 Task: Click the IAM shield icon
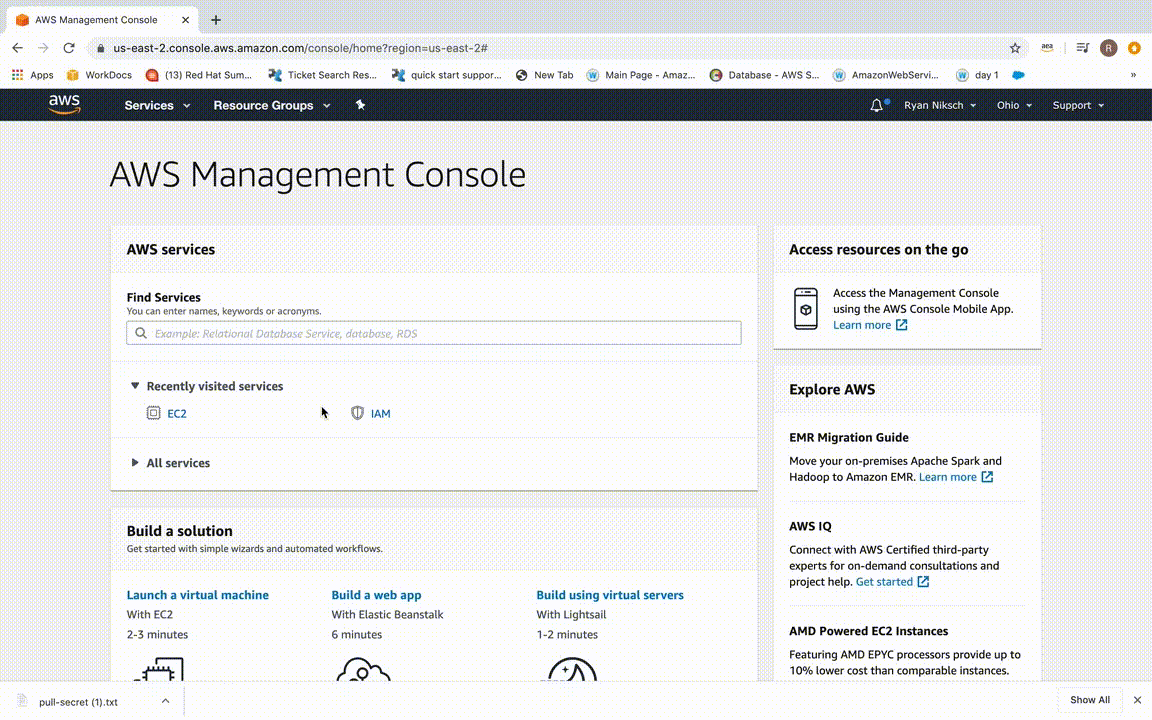pyautogui.click(x=357, y=413)
